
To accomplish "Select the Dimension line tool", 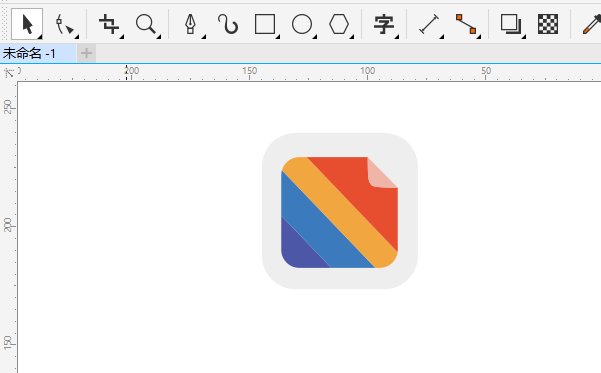I will point(429,24).
